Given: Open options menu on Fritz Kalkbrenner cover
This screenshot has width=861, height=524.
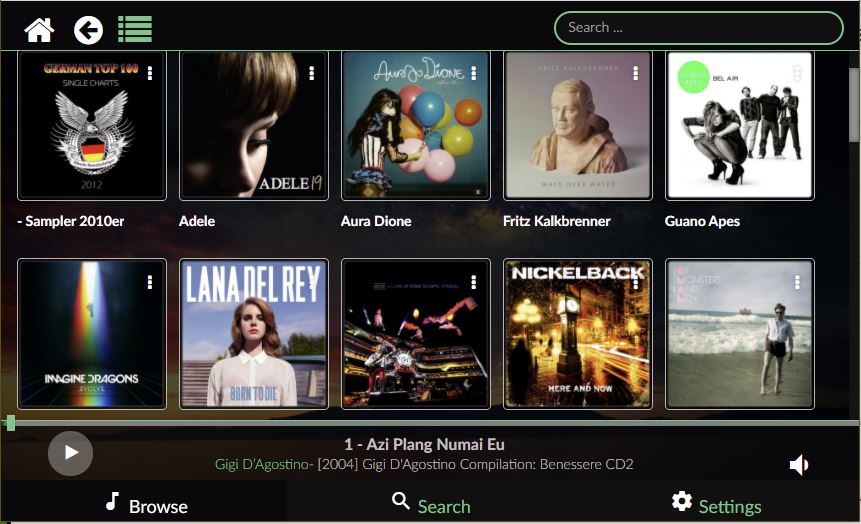Looking at the screenshot, I should tap(635, 73).
